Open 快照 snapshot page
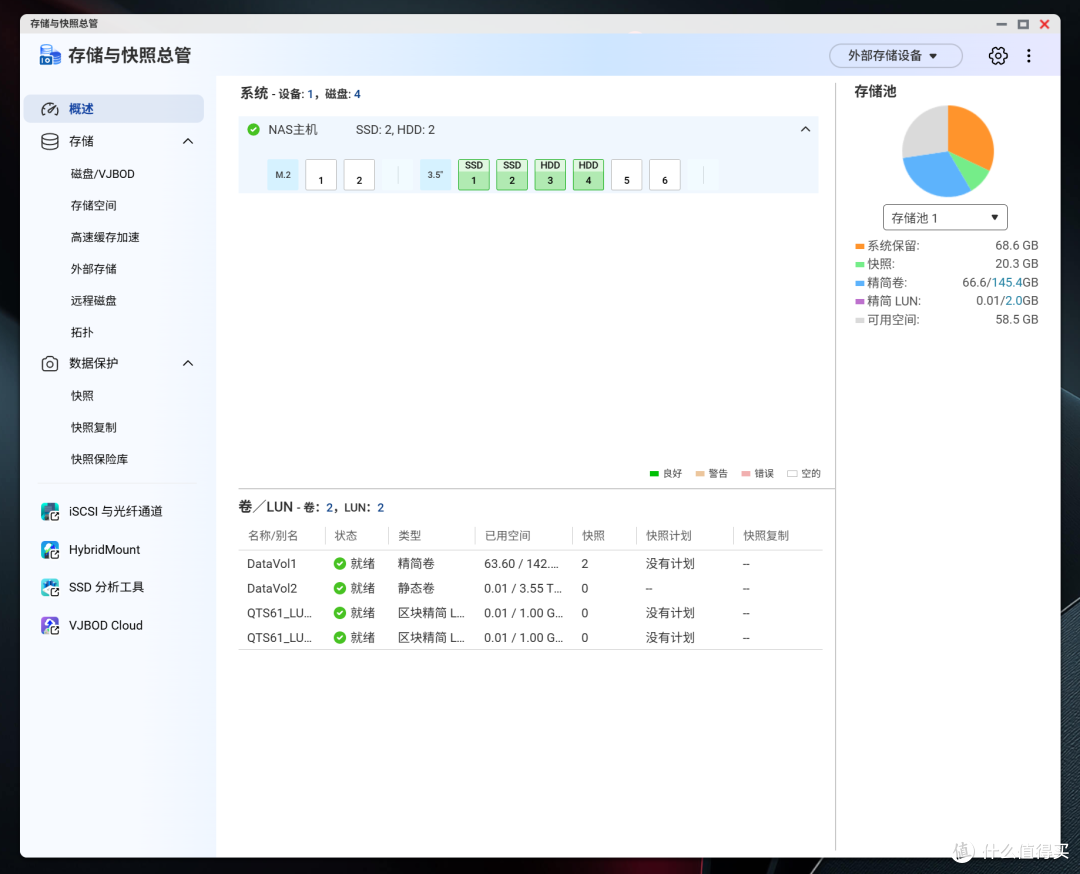Viewport: 1080px width, 874px height. point(82,395)
